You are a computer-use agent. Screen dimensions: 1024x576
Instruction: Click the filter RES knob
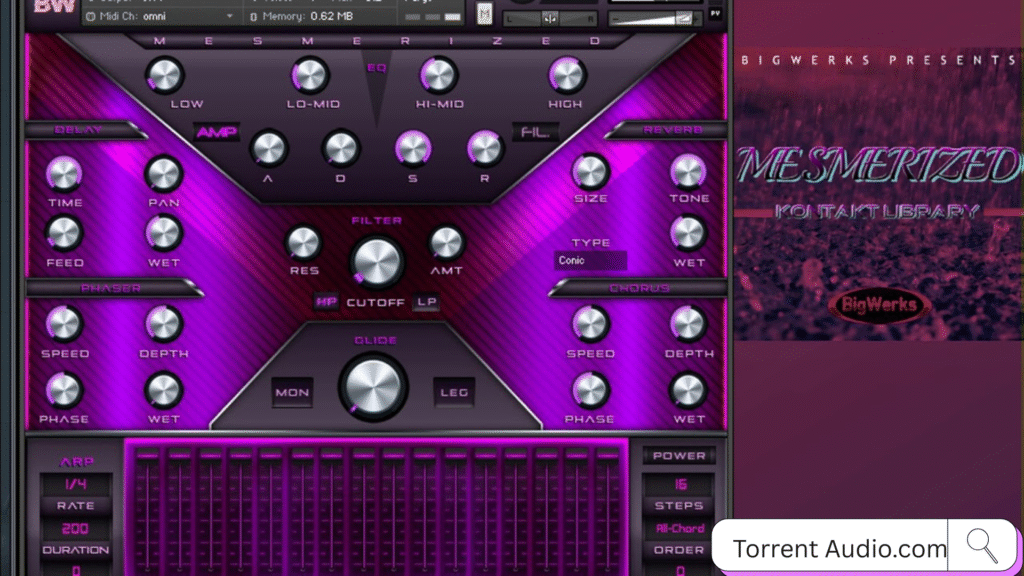pos(303,242)
